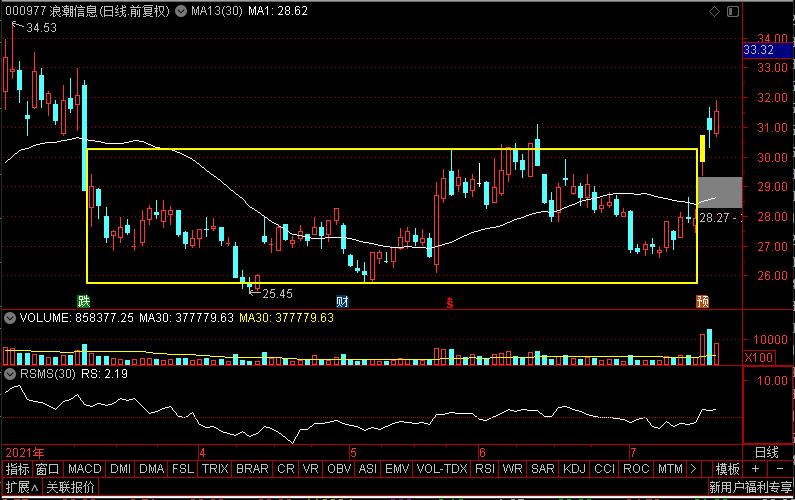Image resolution: width=795 pixels, height=500 pixels.
Task: Select the VOL-TDX indicator tab
Action: (x=440, y=469)
